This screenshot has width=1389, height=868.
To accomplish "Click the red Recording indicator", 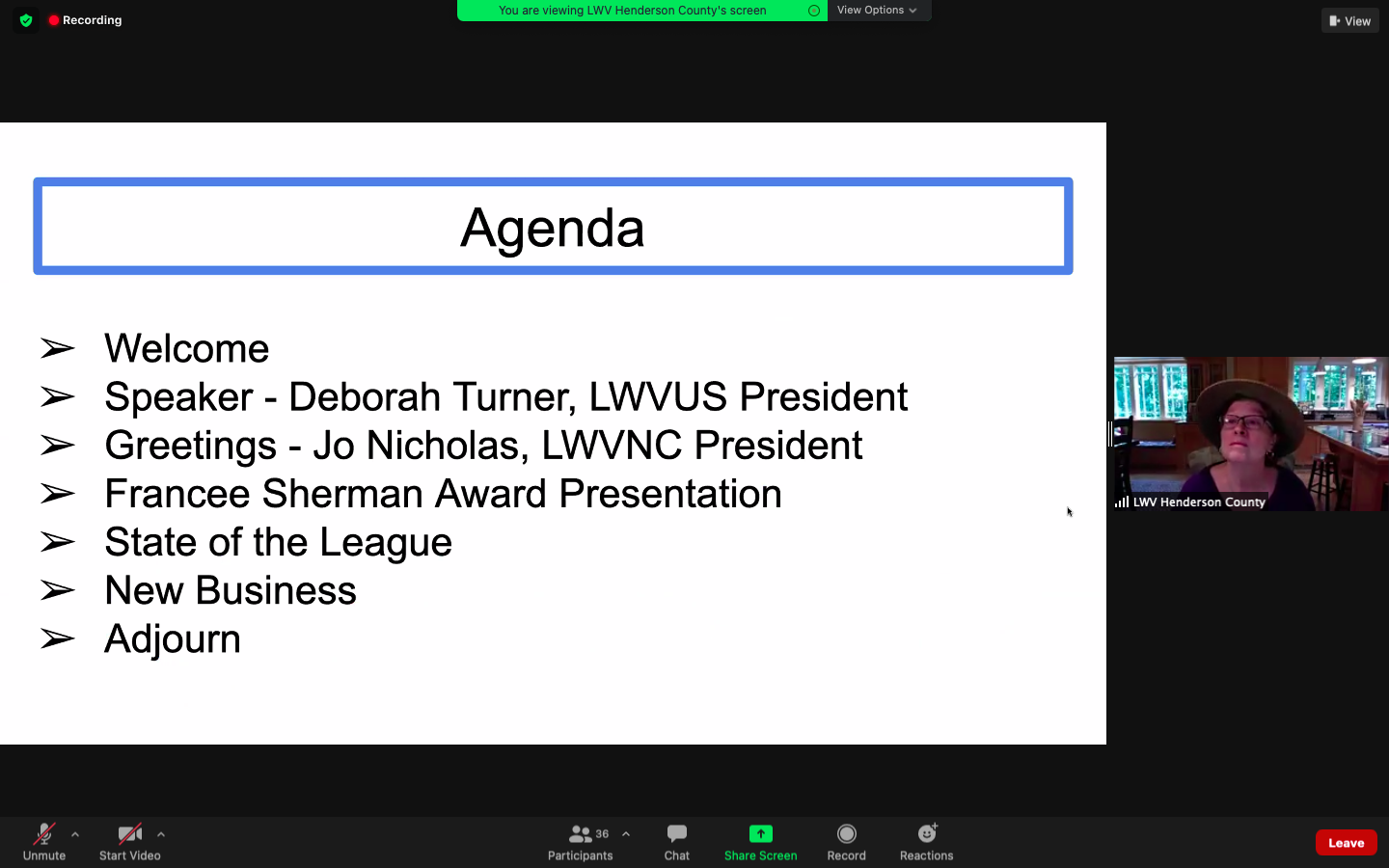I will click(85, 20).
